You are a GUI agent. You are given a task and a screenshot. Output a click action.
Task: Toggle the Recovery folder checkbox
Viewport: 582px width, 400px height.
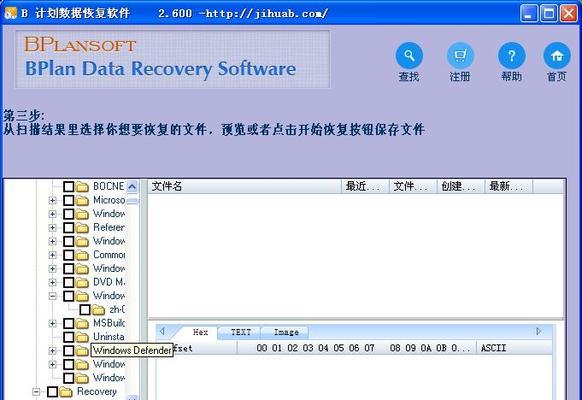click(52, 391)
